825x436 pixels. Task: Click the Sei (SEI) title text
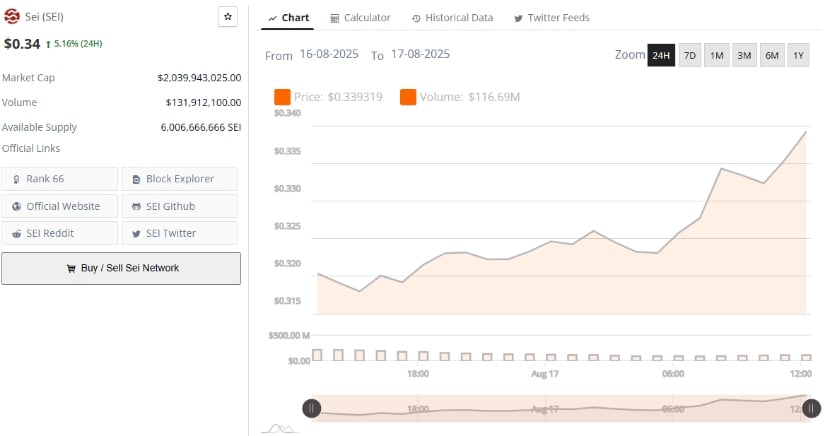pos(44,17)
